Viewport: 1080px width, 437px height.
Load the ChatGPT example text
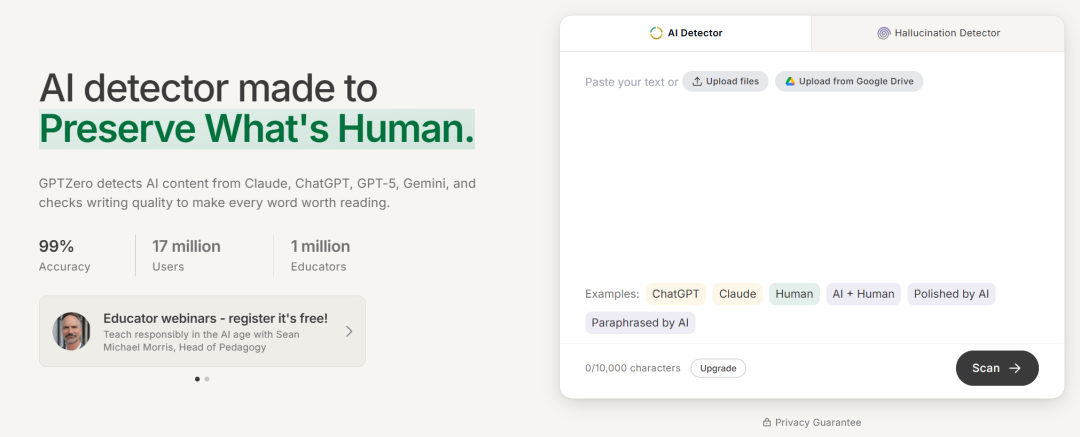pos(676,294)
